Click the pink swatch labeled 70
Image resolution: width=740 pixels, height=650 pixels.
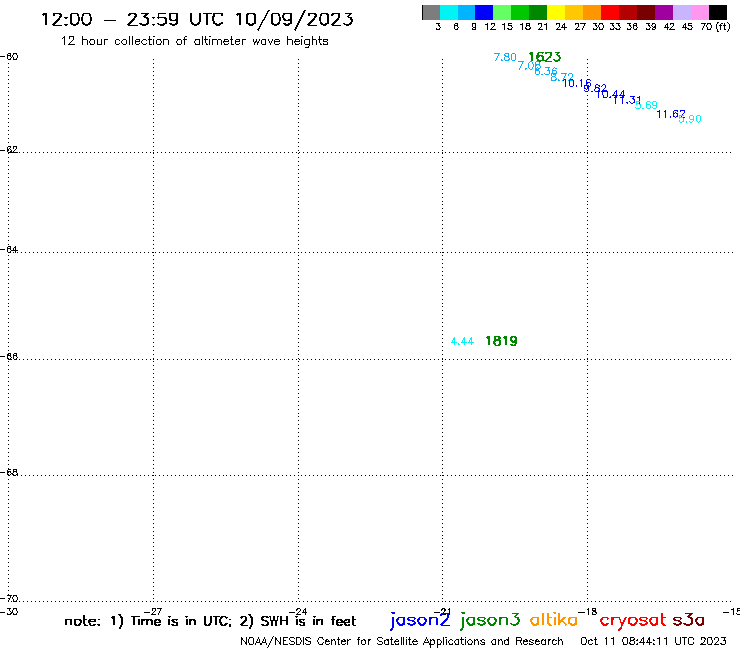point(700,12)
